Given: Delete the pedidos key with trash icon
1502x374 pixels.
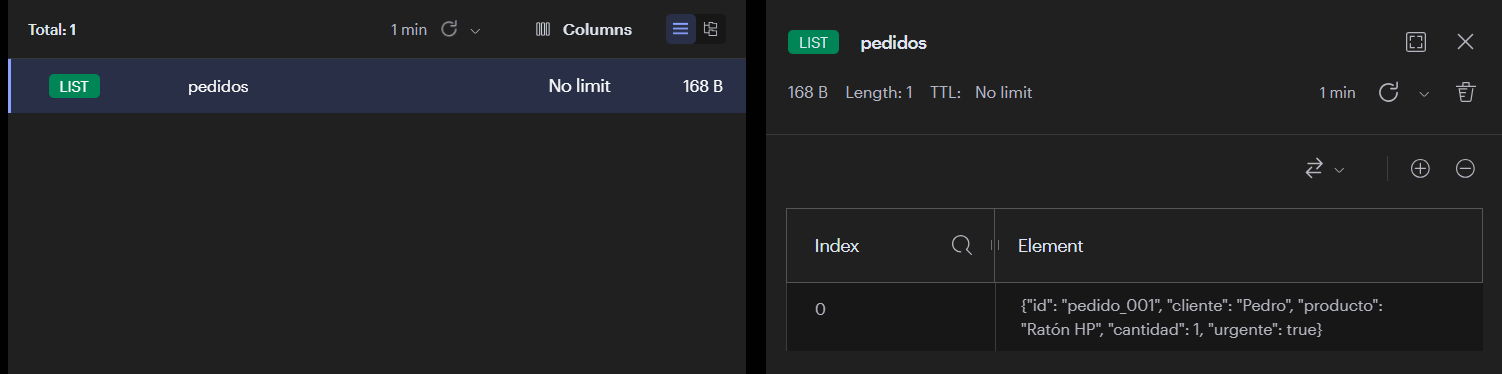Looking at the screenshot, I should 1466,92.
